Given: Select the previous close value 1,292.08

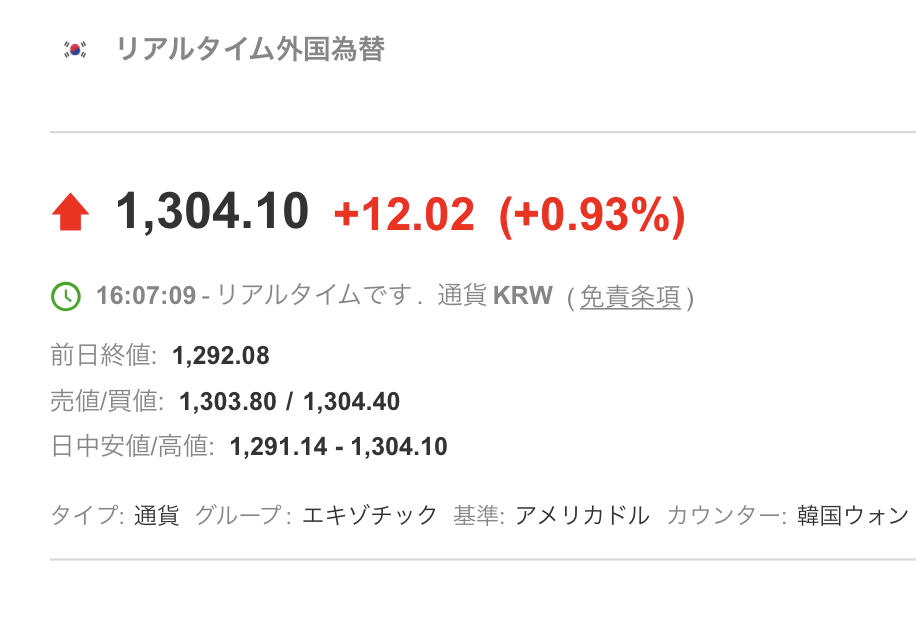Looking at the screenshot, I should (221, 356).
